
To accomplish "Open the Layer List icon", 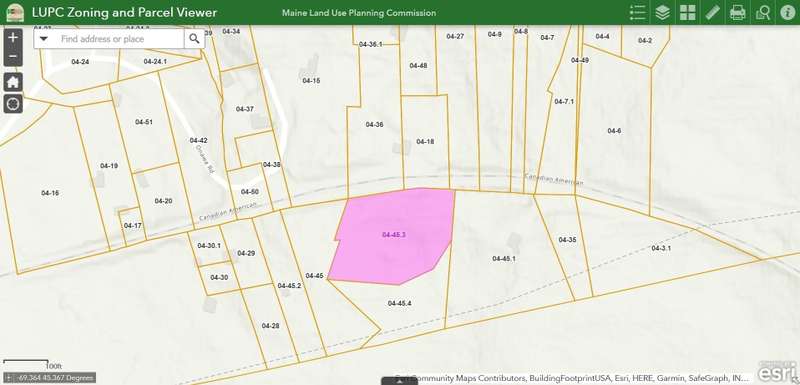I will [662, 12].
